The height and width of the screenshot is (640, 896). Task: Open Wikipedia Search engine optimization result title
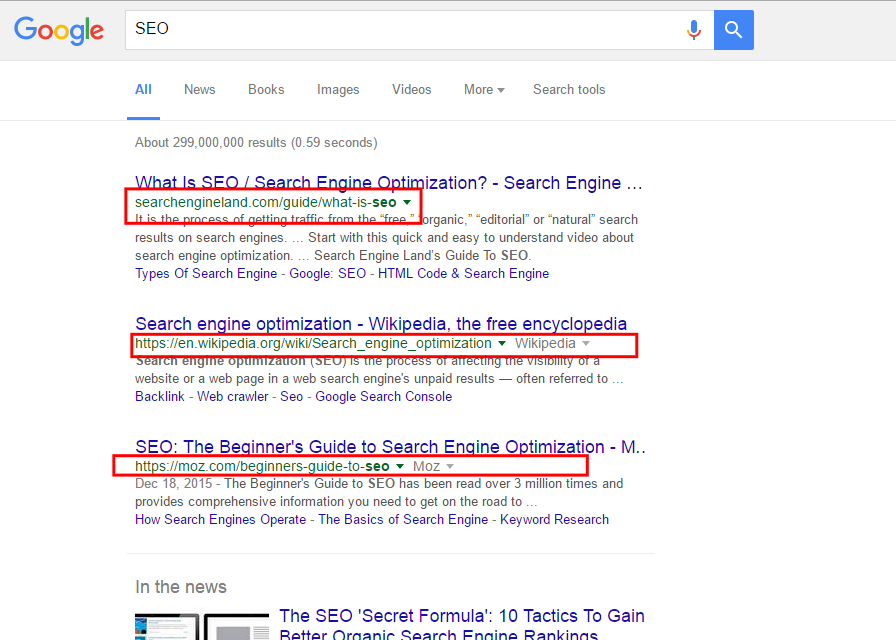pyautogui.click(x=381, y=324)
